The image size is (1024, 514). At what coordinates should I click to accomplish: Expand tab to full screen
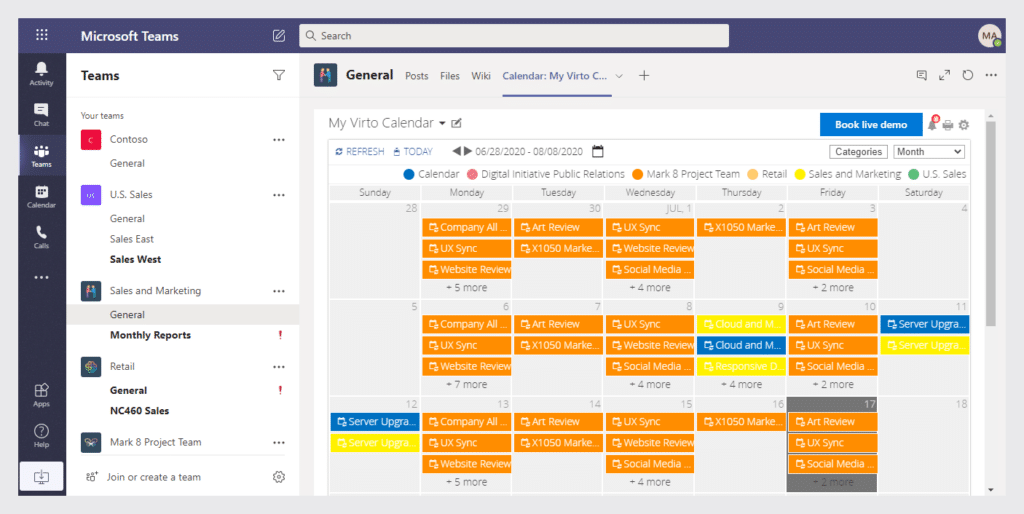944,75
